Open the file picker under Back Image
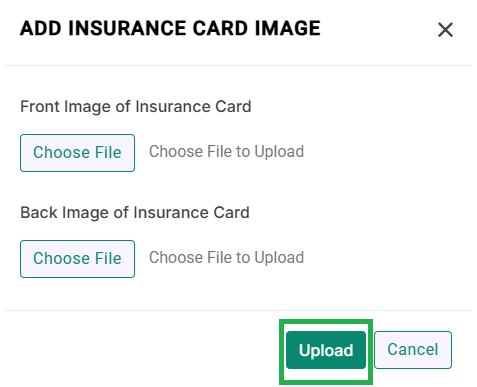The height and width of the screenshot is (387, 477). (x=77, y=259)
